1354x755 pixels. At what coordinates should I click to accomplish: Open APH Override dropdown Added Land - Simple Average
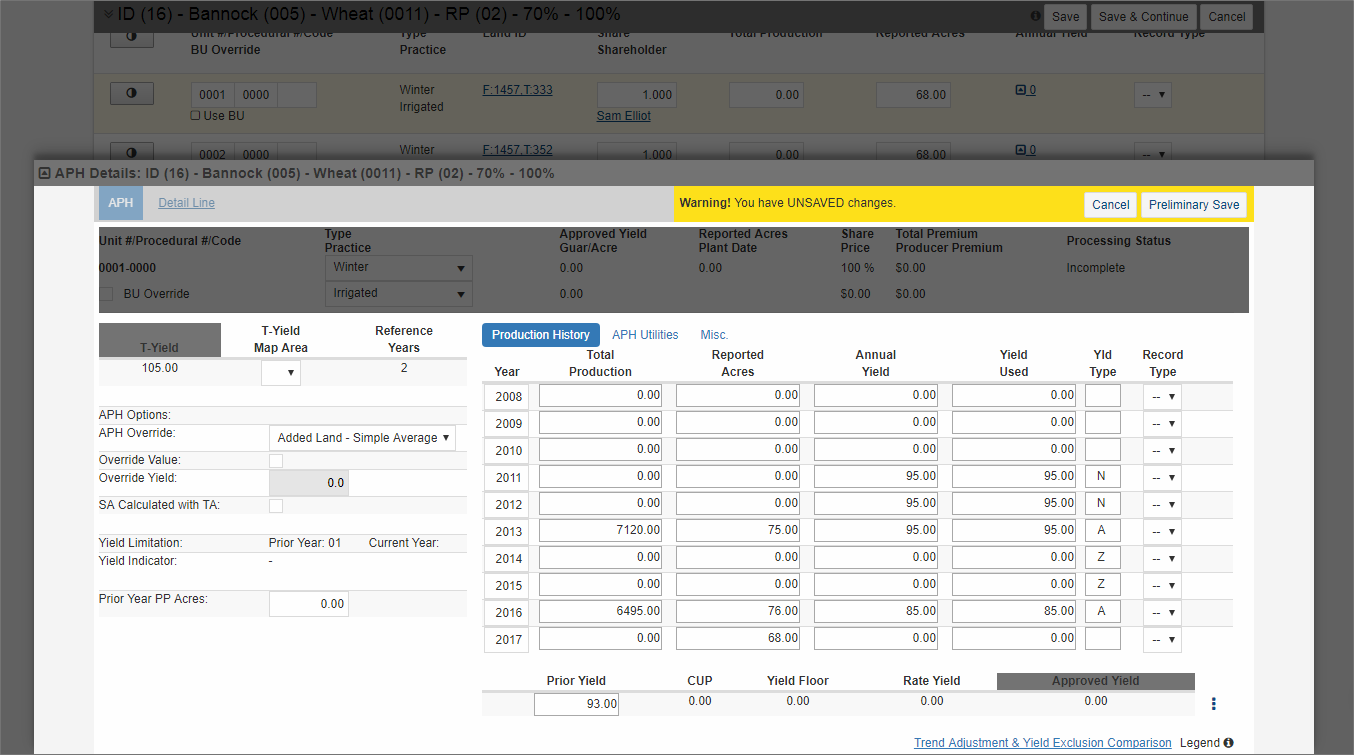coord(363,438)
